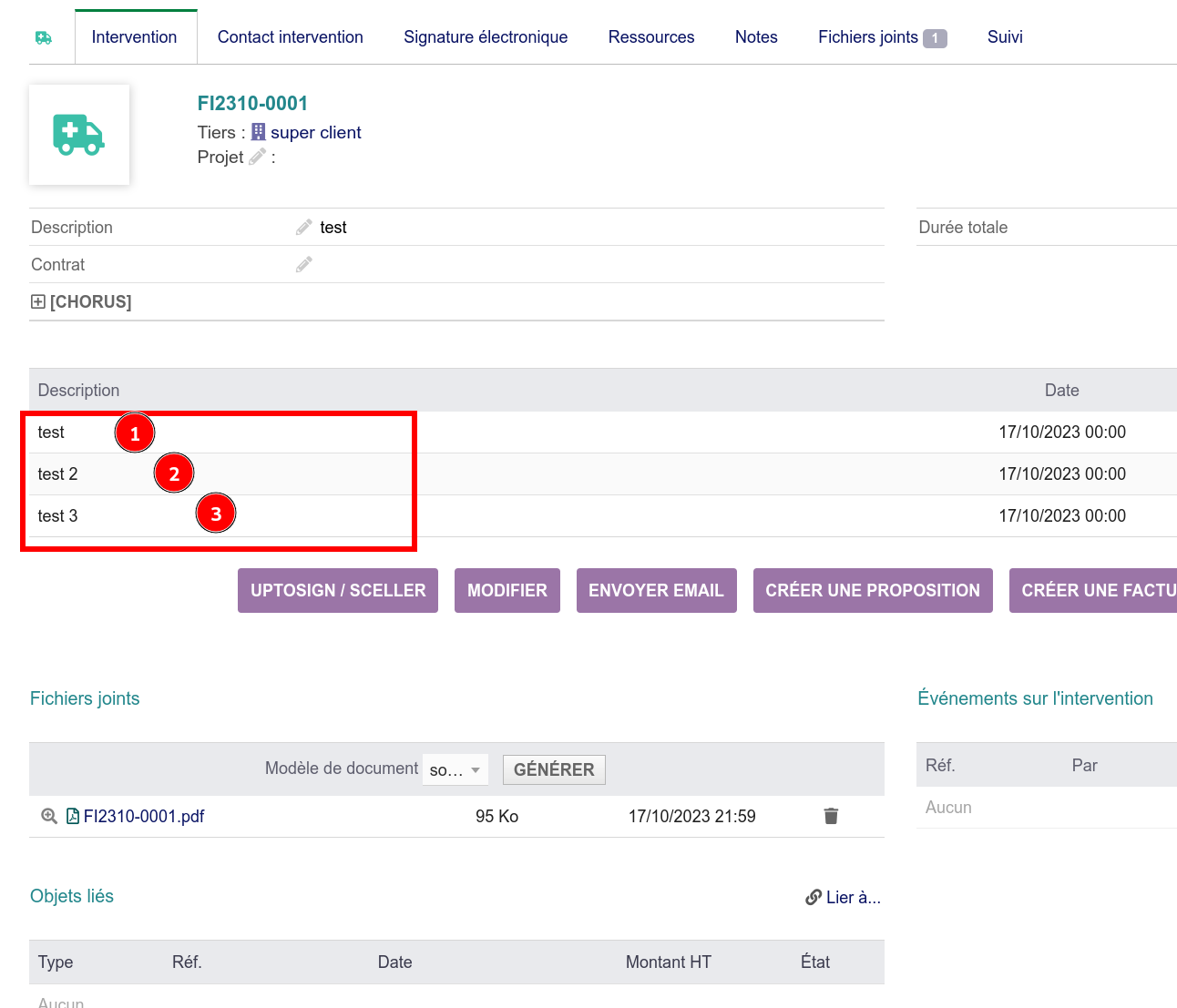
Task: Edit the Contrat field pencil icon
Action: click(303, 264)
